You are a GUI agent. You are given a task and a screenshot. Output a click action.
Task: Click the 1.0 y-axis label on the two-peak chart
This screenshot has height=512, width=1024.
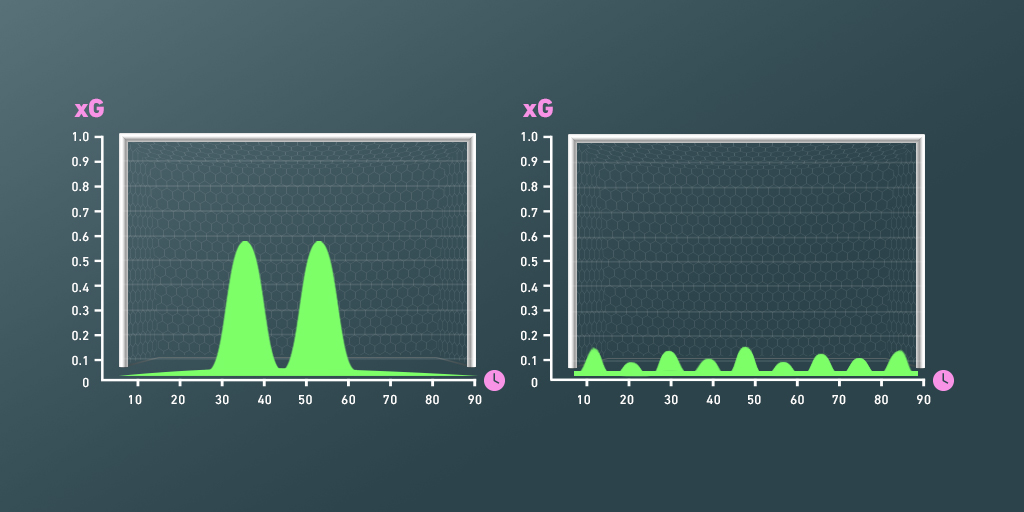coord(80,137)
